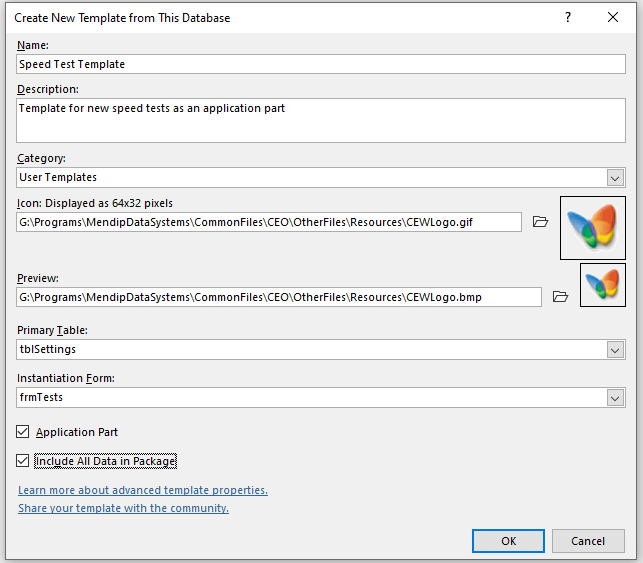Focus the Name field Speed Test Template

321,64
